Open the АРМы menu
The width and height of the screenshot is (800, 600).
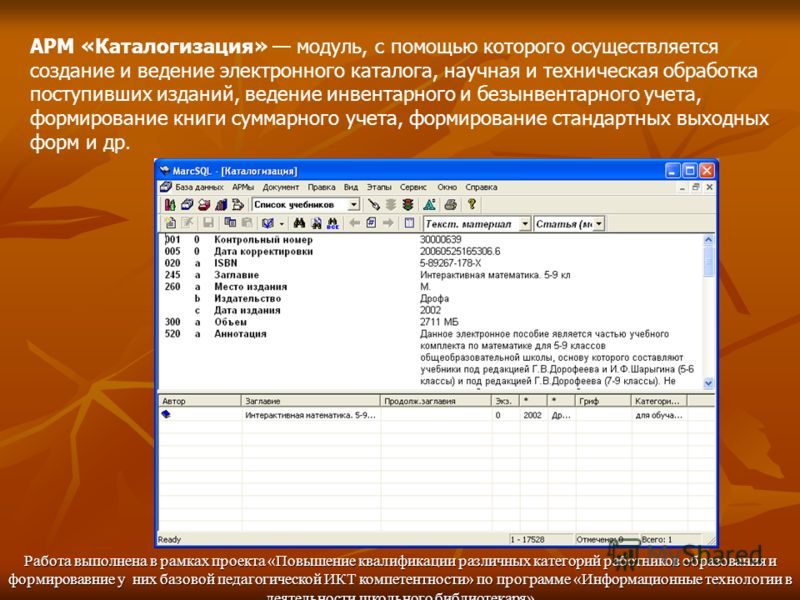[243, 187]
